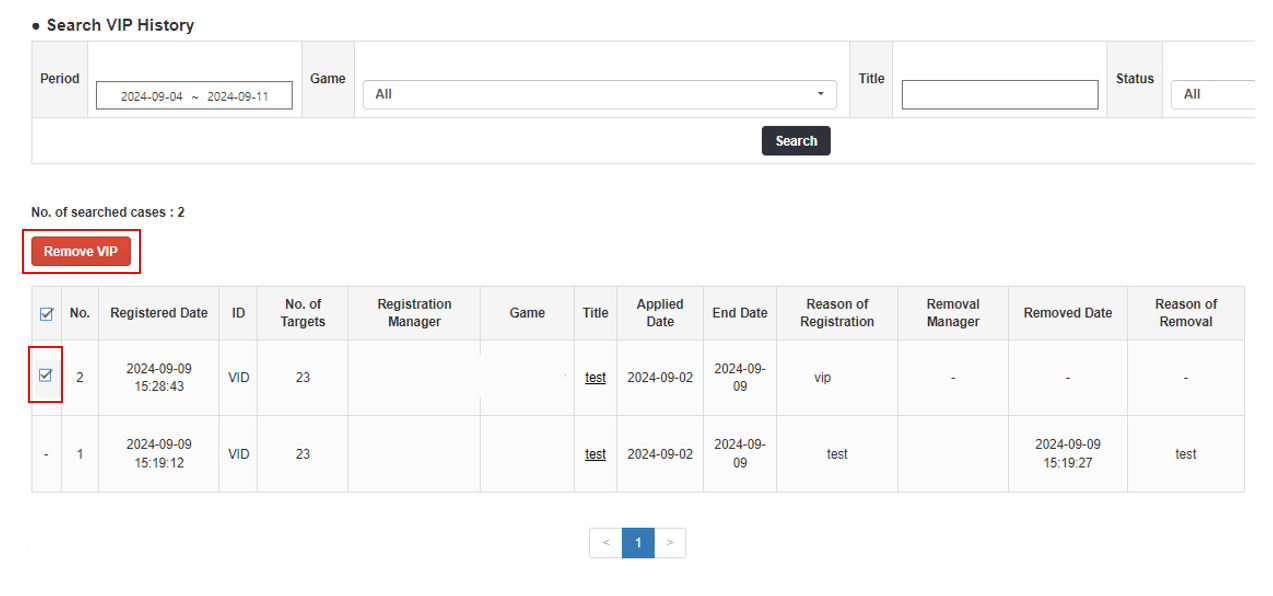Open the test title link in row 2
Viewport: 1273px width, 596px height.
[x=595, y=378]
